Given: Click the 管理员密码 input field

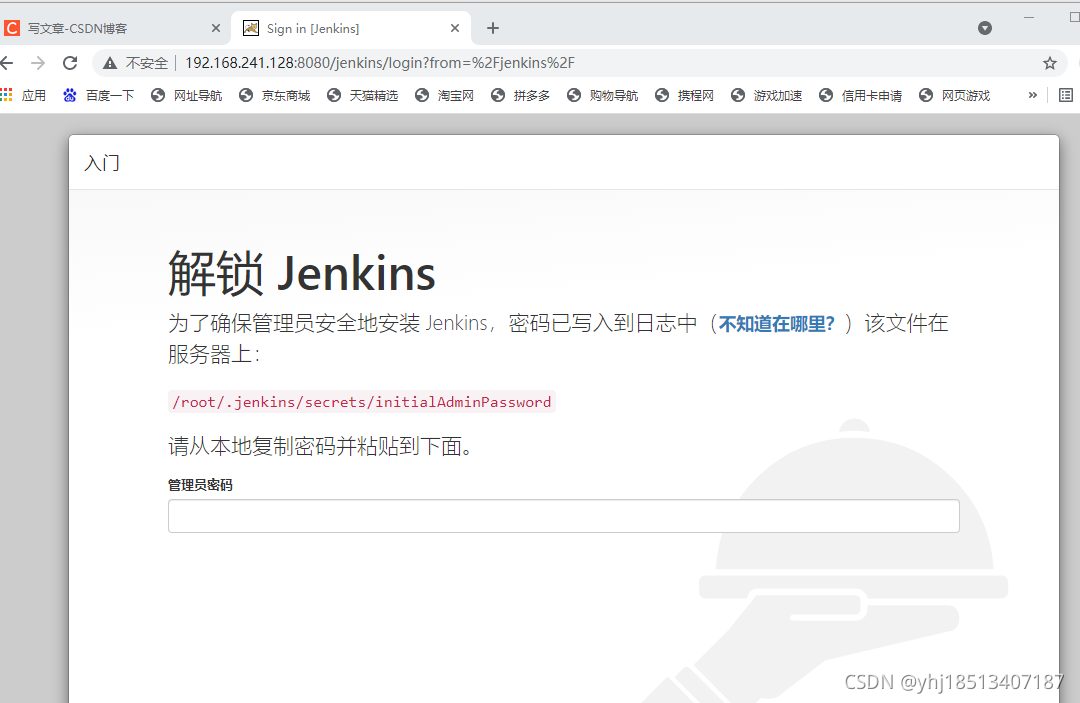Looking at the screenshot, I should pos(563,516).
